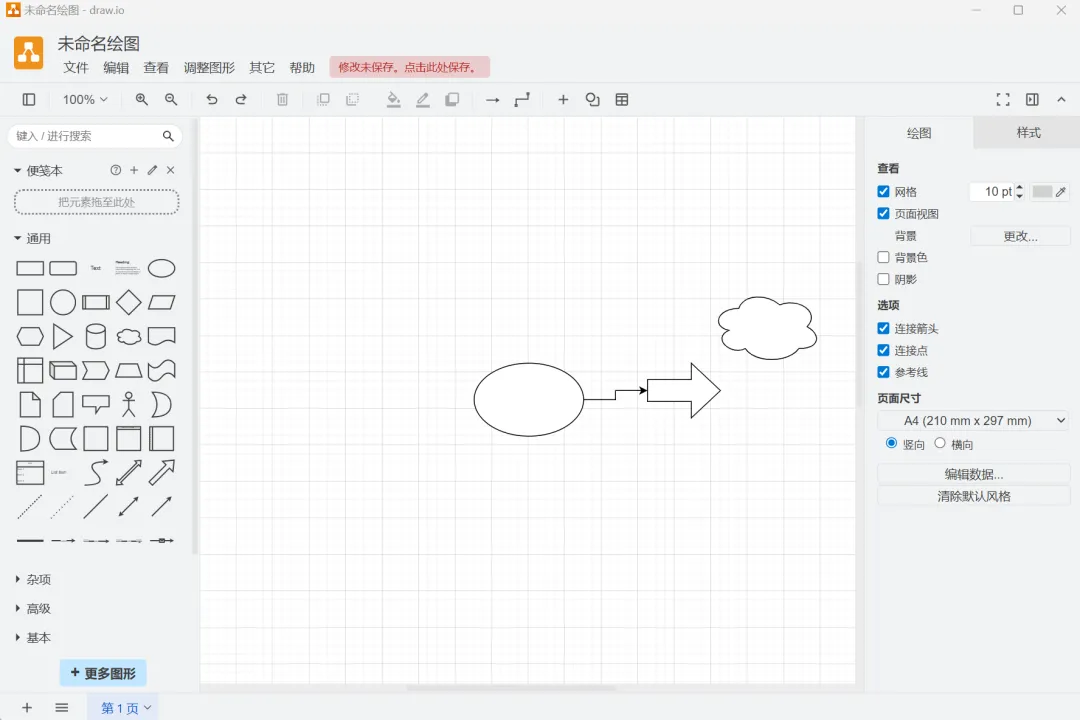Switch to the 样式 tab
The height and width of the screenshot is (720, 1080).
1028,133
